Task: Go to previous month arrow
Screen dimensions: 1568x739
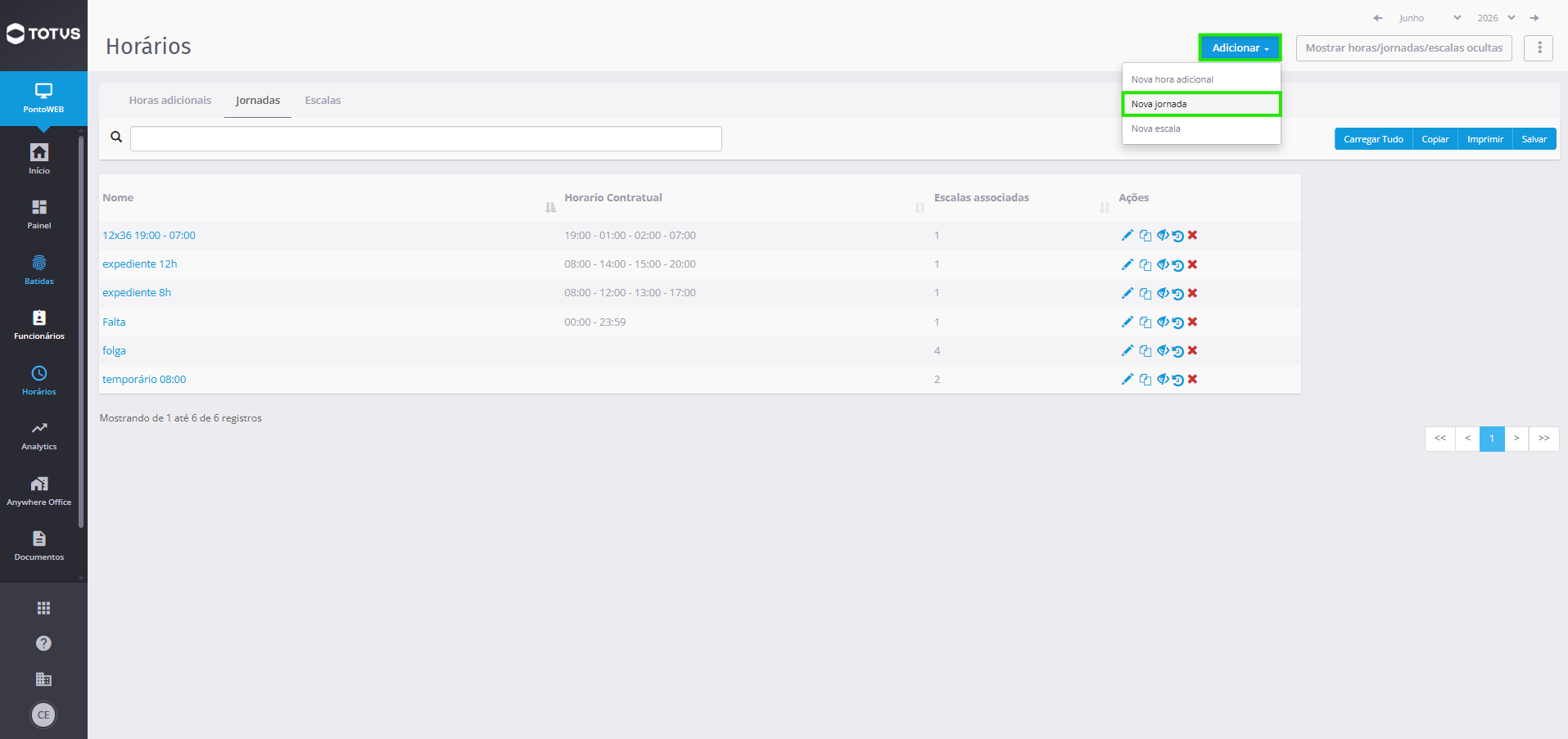Action: click(1378, 18)
